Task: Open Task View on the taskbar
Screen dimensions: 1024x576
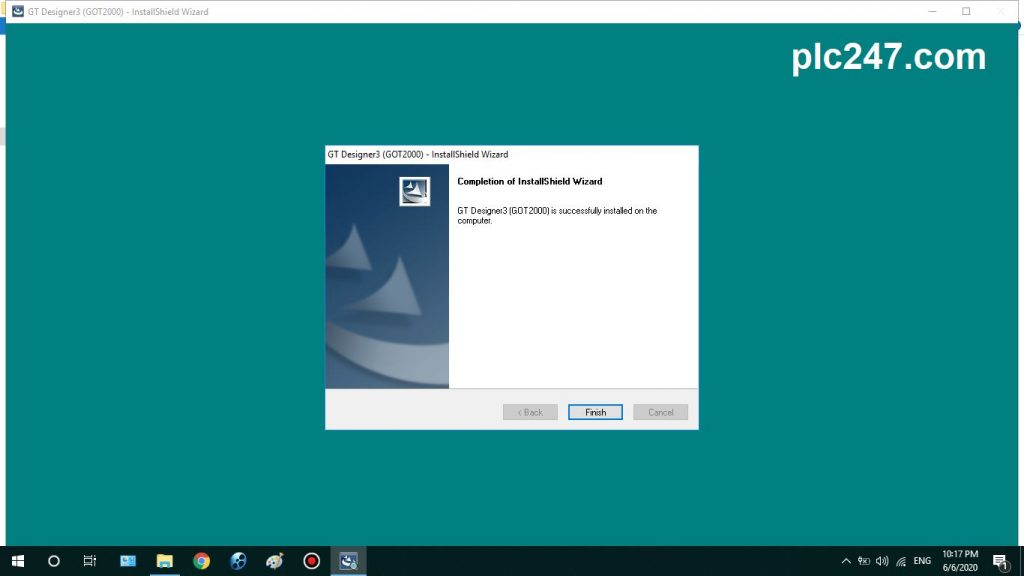Action: [89, 561]
